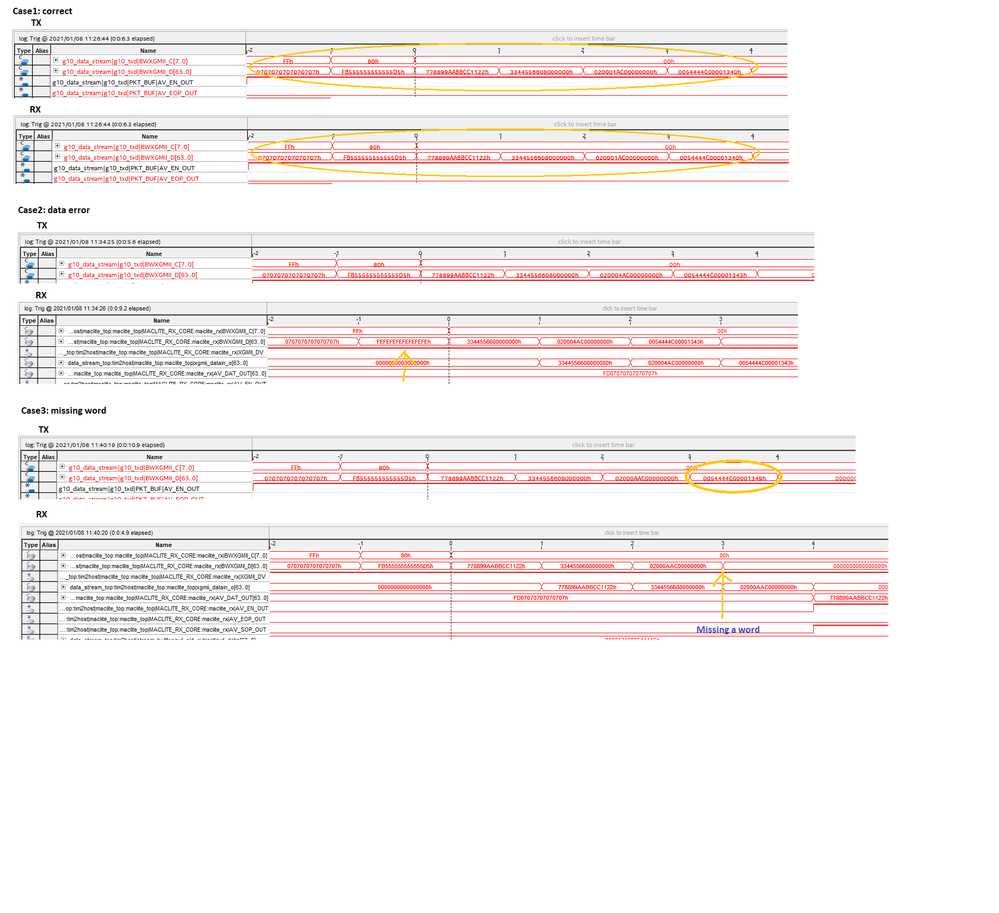Expand AV_DAT_OUT[63..0] bus in Case2 RX

click(x=62, y=373)
